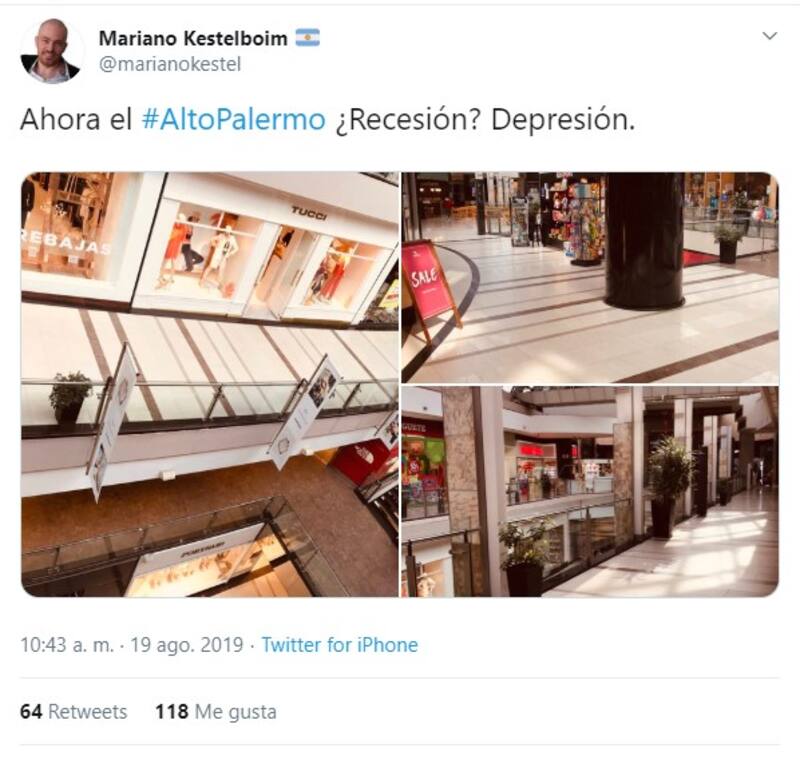Click the tweet text Depresión
The height and width of the screenshot is (760, 800).
click(x=563, y=120)
